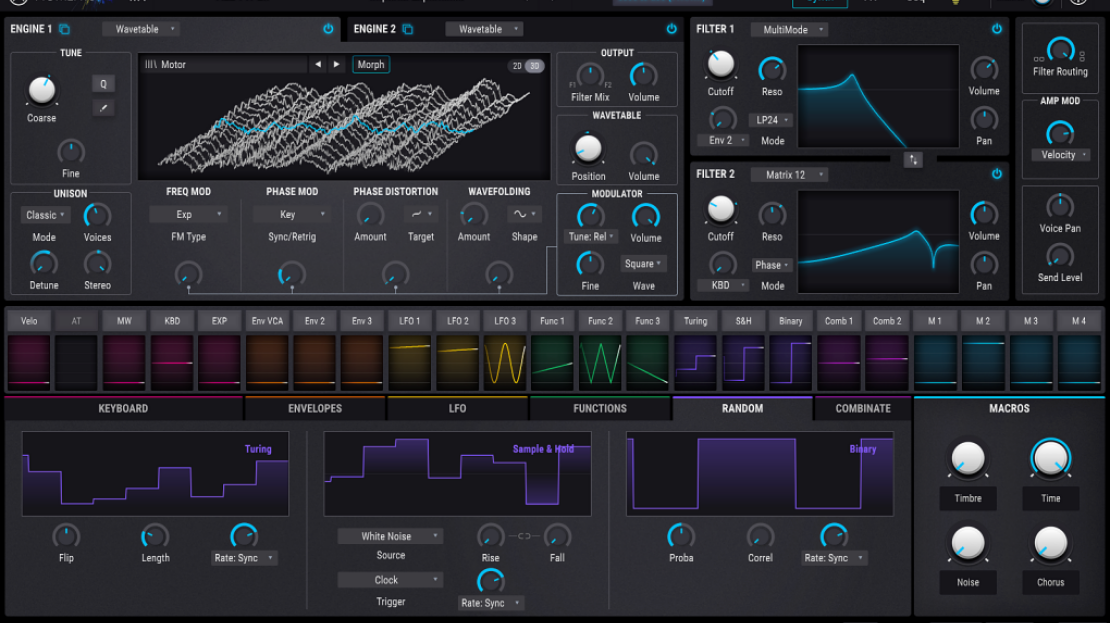This screenshot has height=623, width=1110.
Task: Open the Exp FM Type dropdown
Action: point(188,215)
